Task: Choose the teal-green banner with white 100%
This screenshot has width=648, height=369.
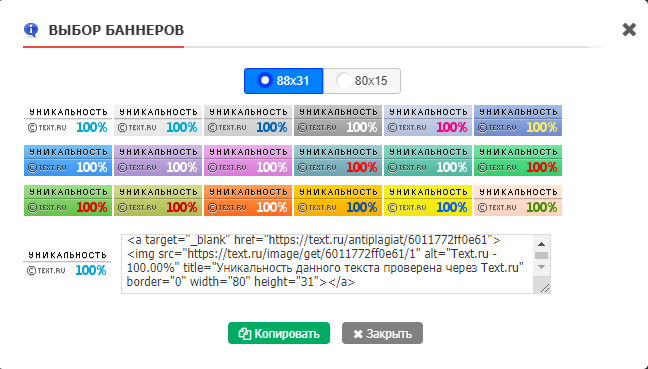Action: tap(428, 160)
